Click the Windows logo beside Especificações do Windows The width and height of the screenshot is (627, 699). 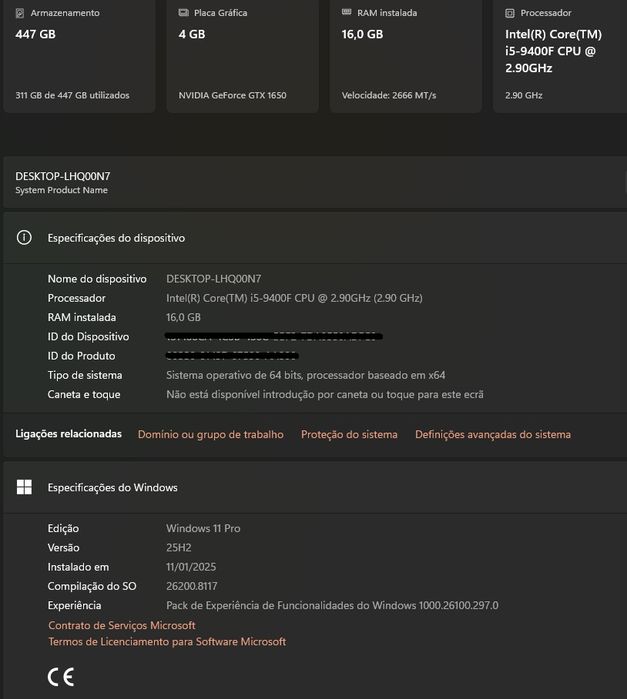(24, 487)
